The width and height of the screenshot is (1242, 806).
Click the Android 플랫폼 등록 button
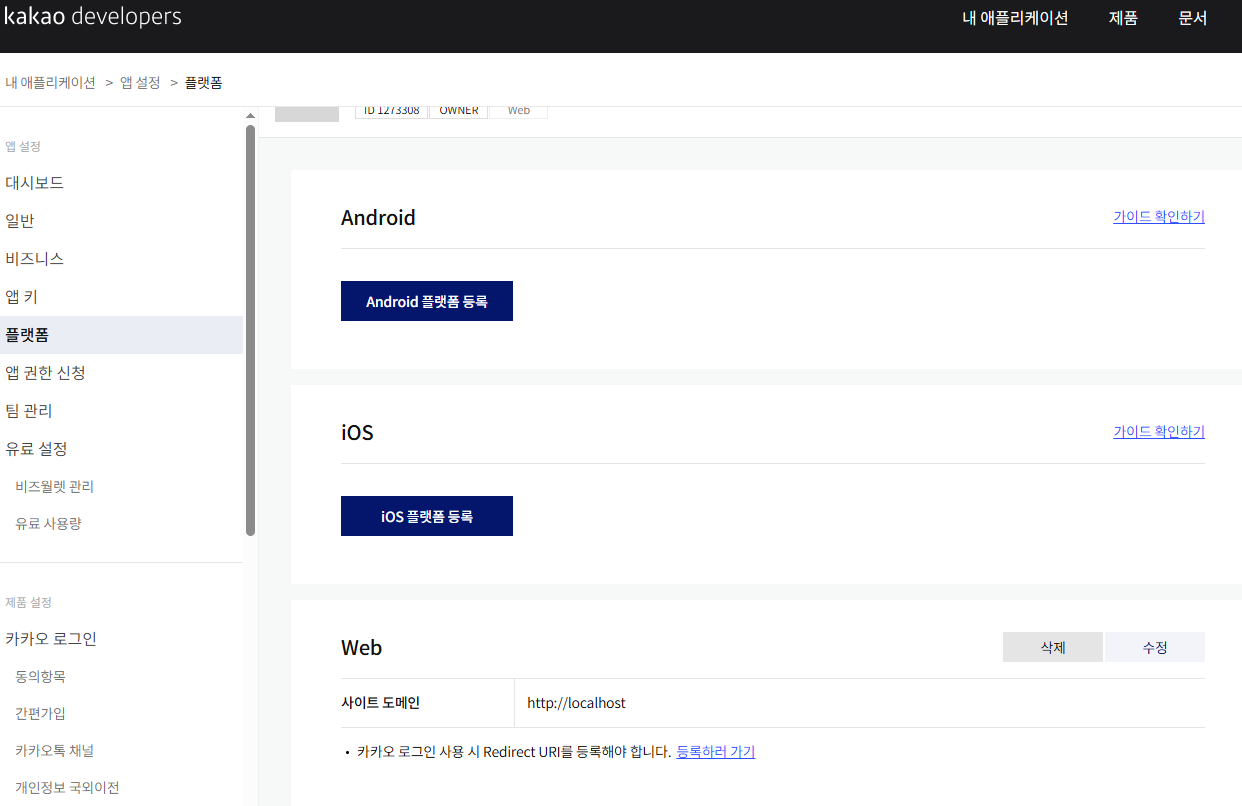coord(427,301)
